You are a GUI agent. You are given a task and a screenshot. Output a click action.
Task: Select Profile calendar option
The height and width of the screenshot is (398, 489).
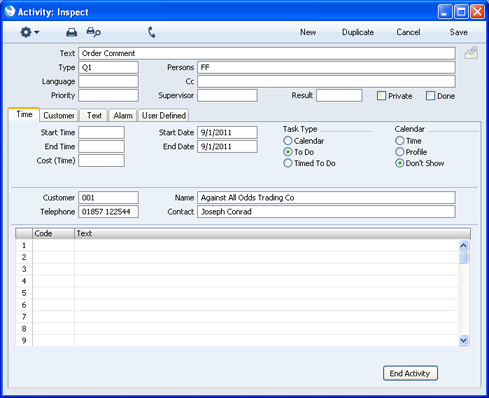pyautogui.click(x=400, y=152)
